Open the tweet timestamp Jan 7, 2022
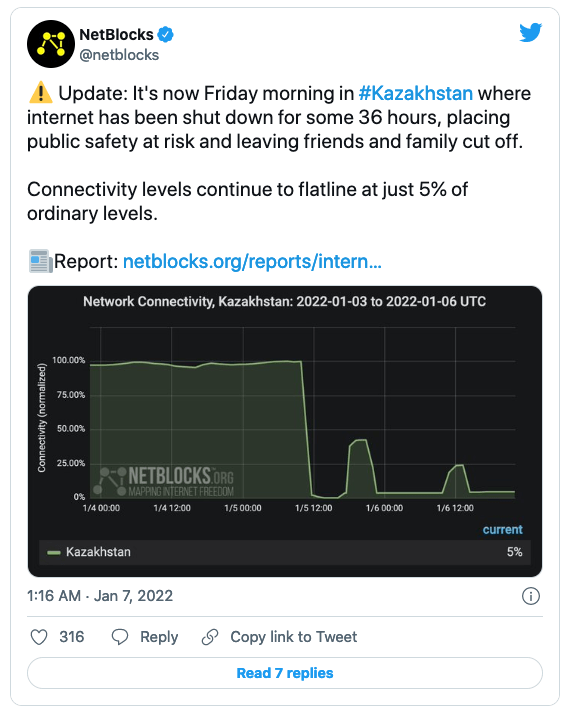The image size is (569, 716). point(100,596)
